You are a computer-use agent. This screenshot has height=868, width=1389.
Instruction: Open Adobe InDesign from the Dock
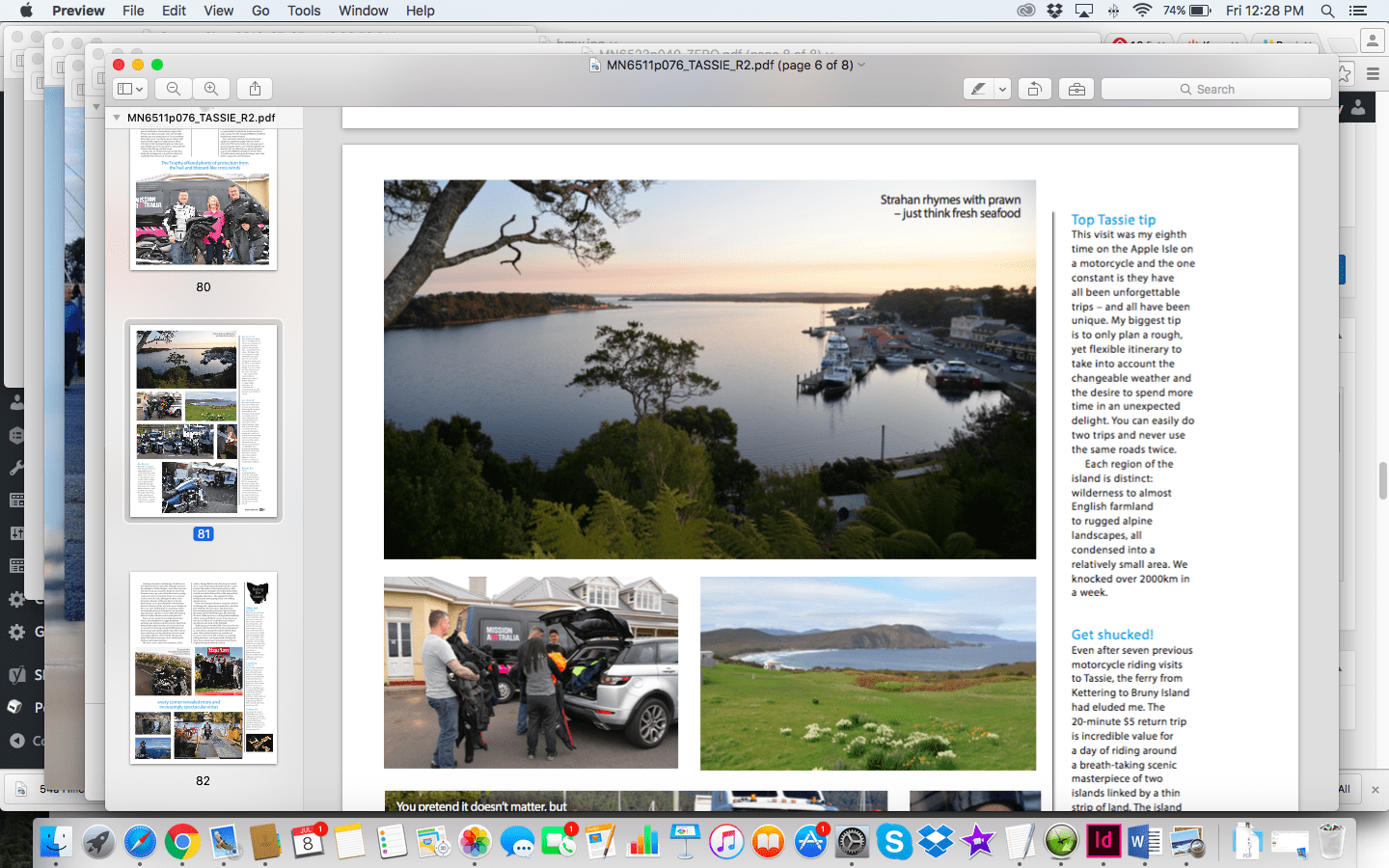(x=1102, y=842)
